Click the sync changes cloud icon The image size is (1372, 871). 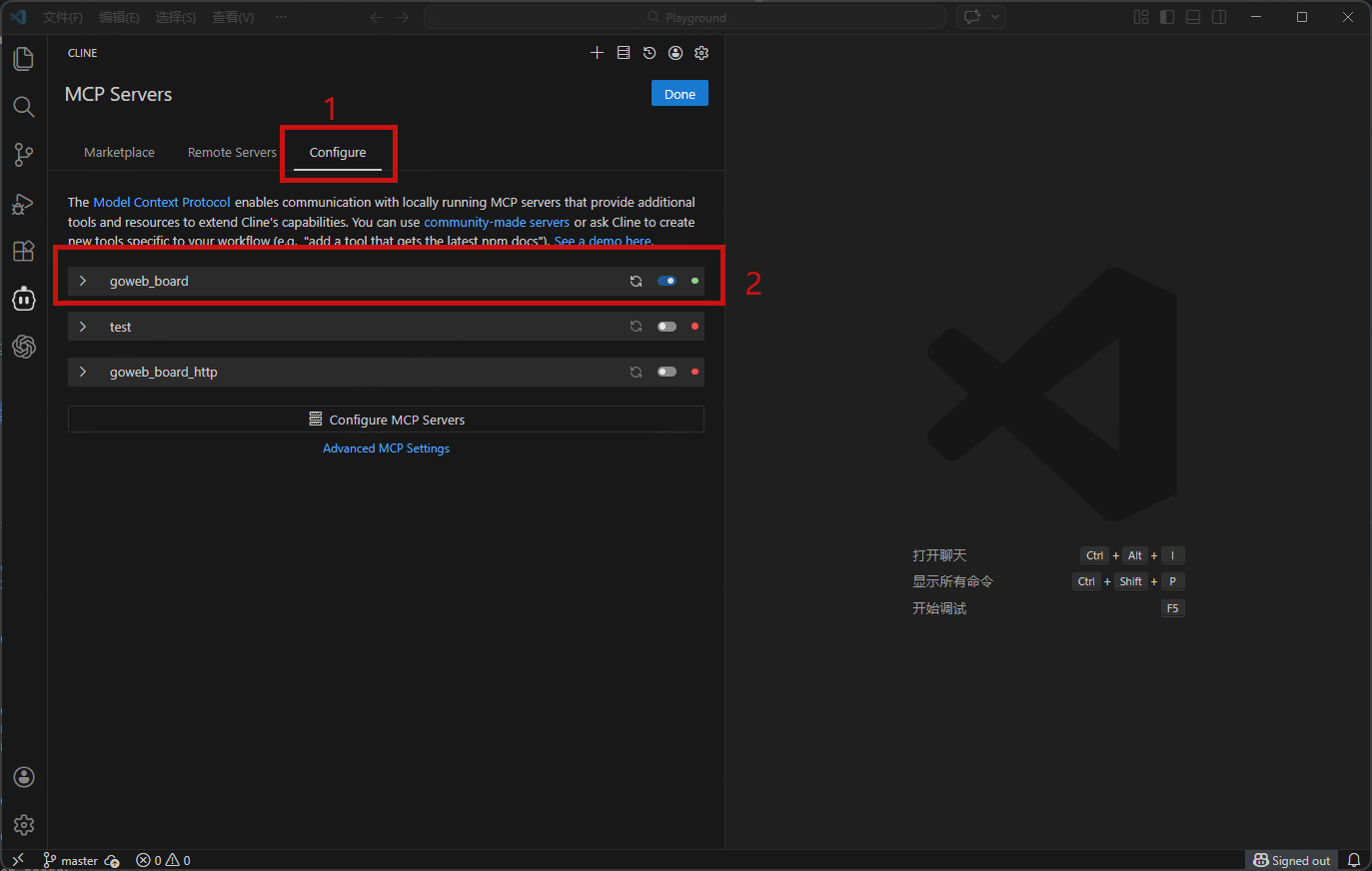pyautogui.click(x=112, y=860)
